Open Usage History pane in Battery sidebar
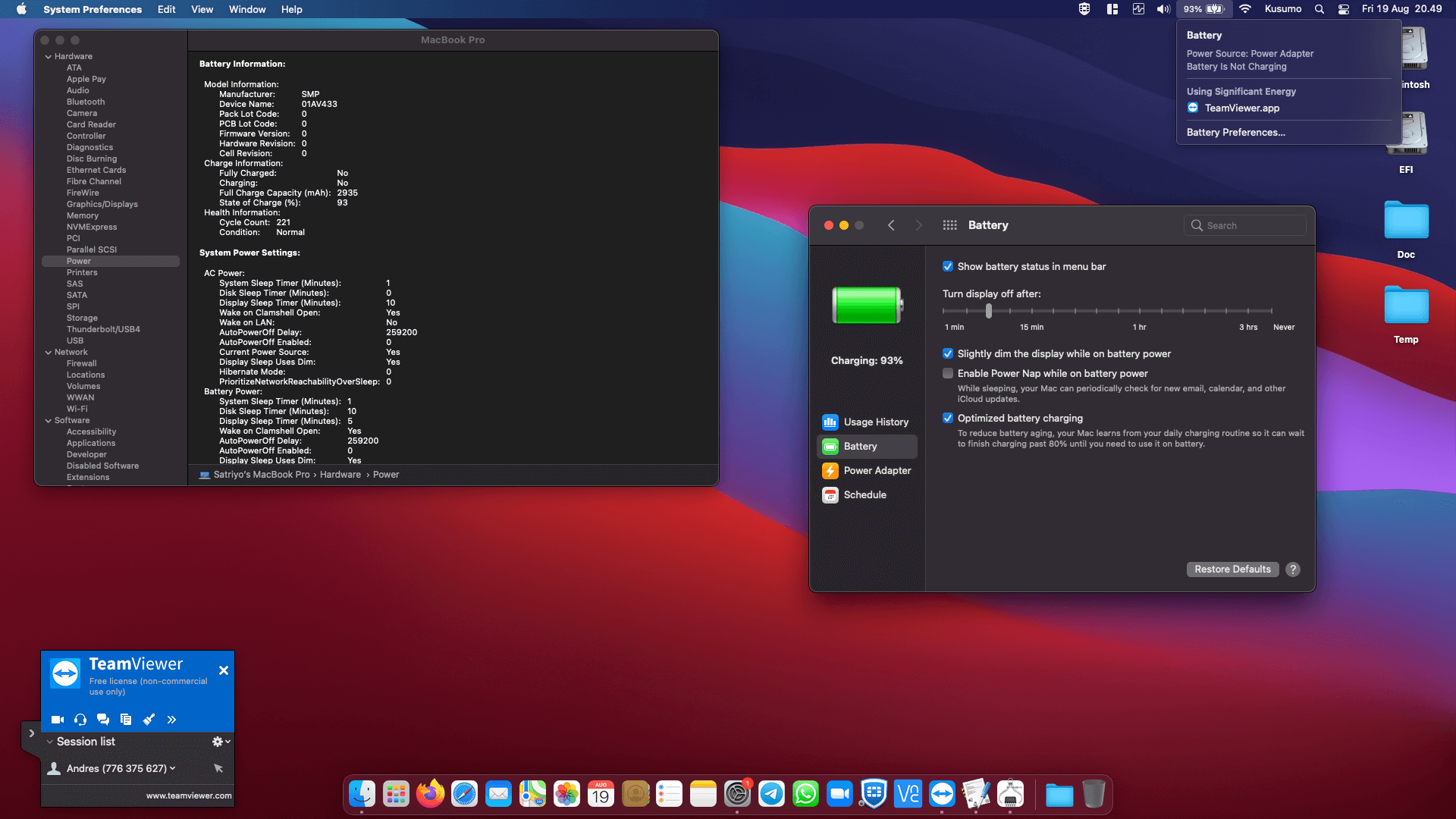1456x819 pixels. coord(866,422)
